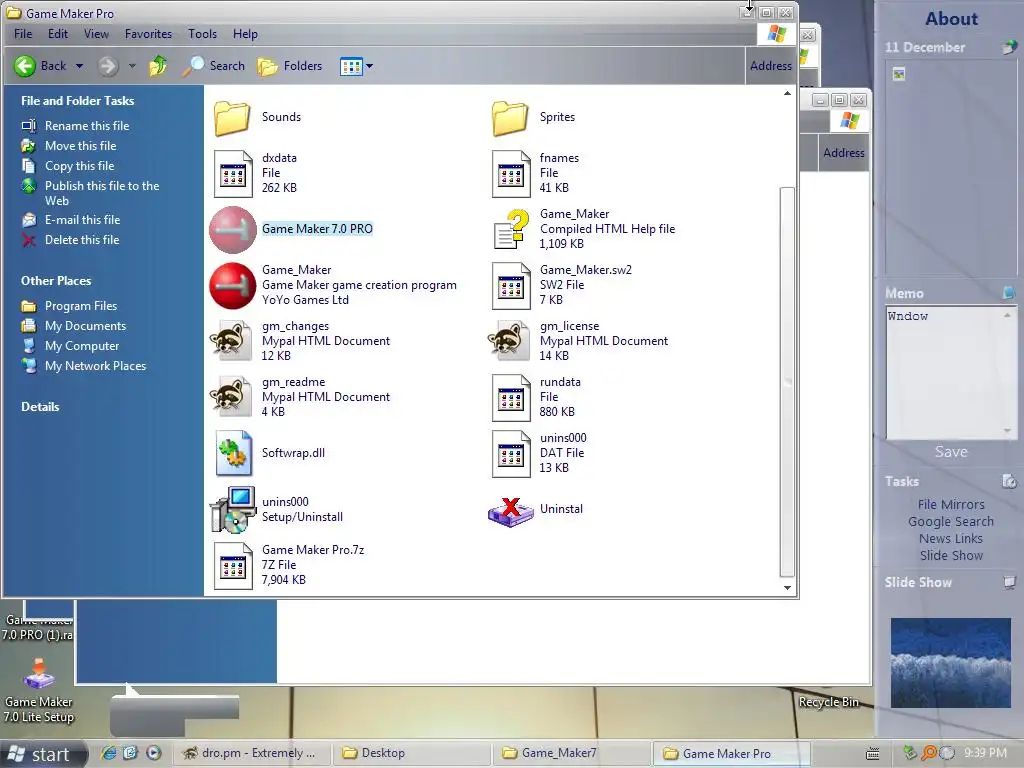
Task: Collapse the File and Folder Tasks section
Action: [77, 101]
